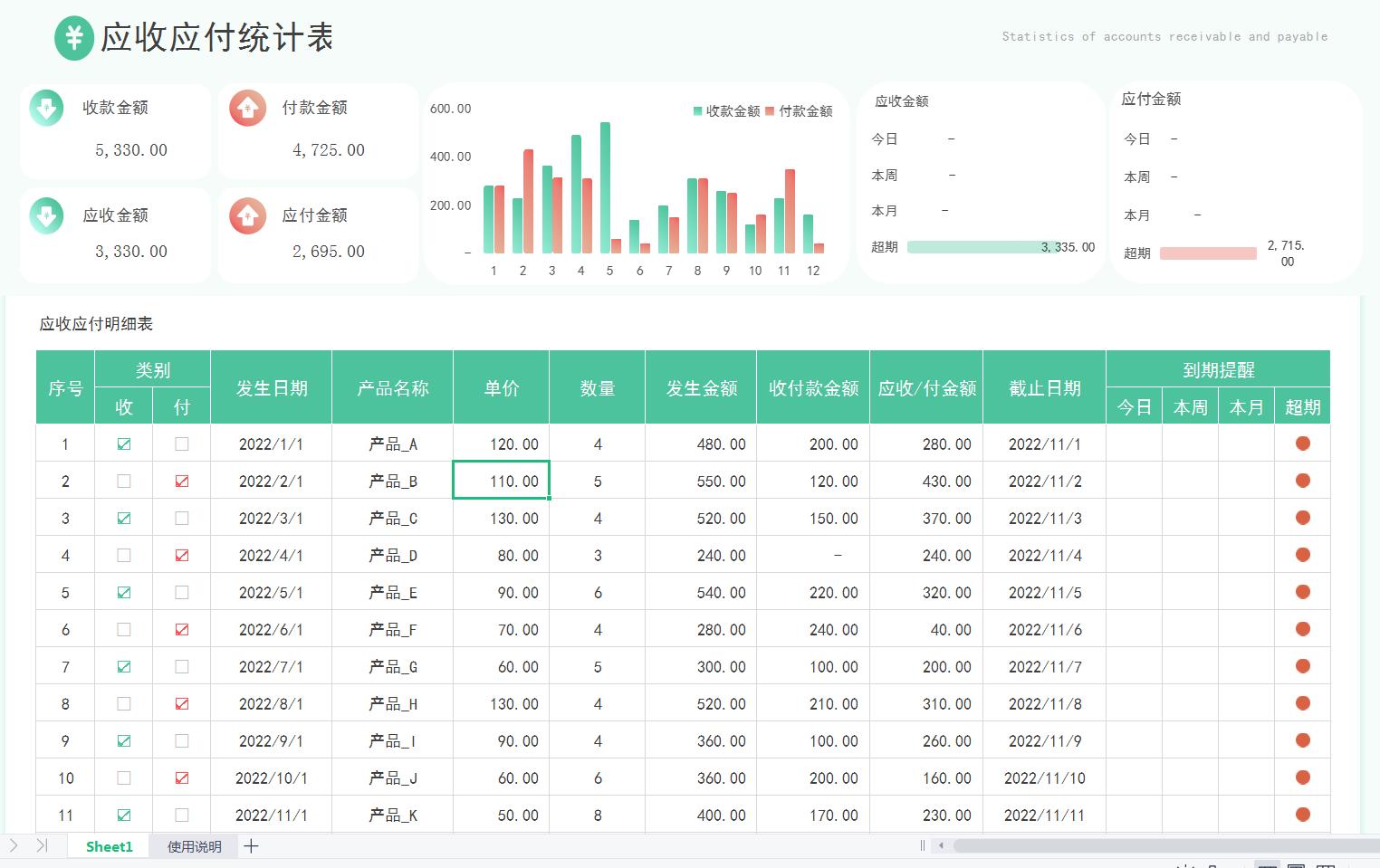Enable the 收 checkbox on the 产品_D row
The height and width of the screenshot is (868, 1380).
(124, 555)
